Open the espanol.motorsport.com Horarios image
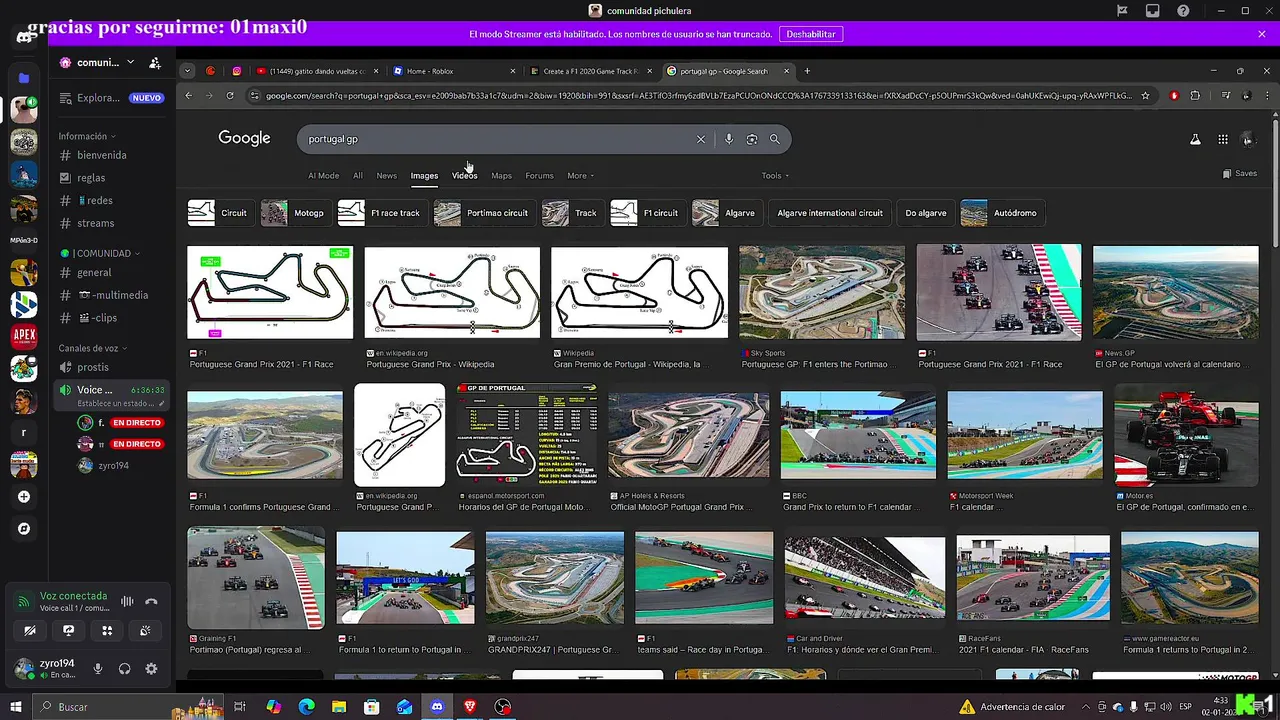The height and width of the screenshot is (720, 1280). [527, 434]
